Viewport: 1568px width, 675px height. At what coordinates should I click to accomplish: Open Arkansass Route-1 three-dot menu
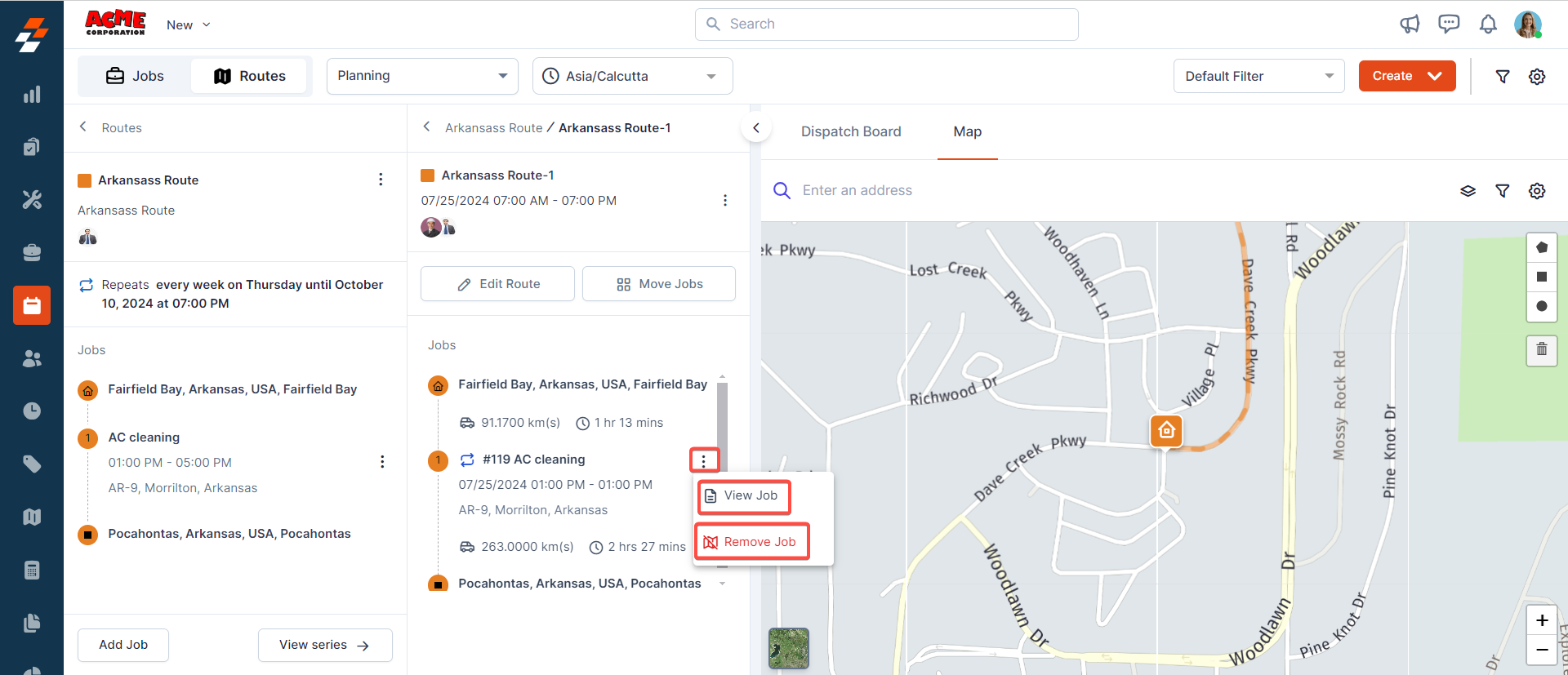click(724, 200)
